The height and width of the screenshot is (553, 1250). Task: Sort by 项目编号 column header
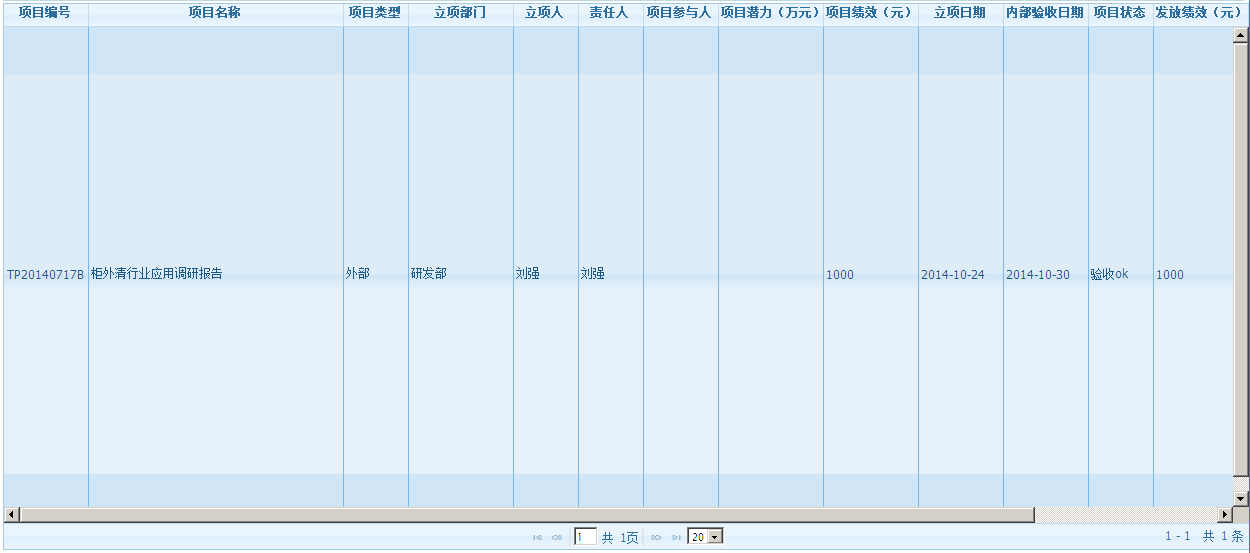coord(45,13)
